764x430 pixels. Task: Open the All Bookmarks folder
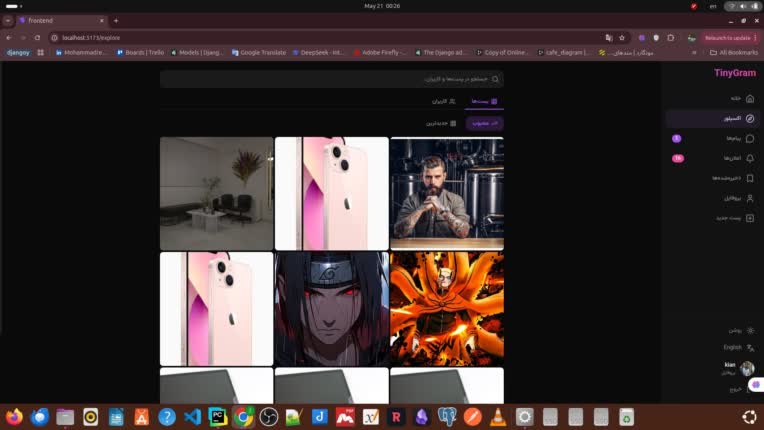(x=734, y=52)
